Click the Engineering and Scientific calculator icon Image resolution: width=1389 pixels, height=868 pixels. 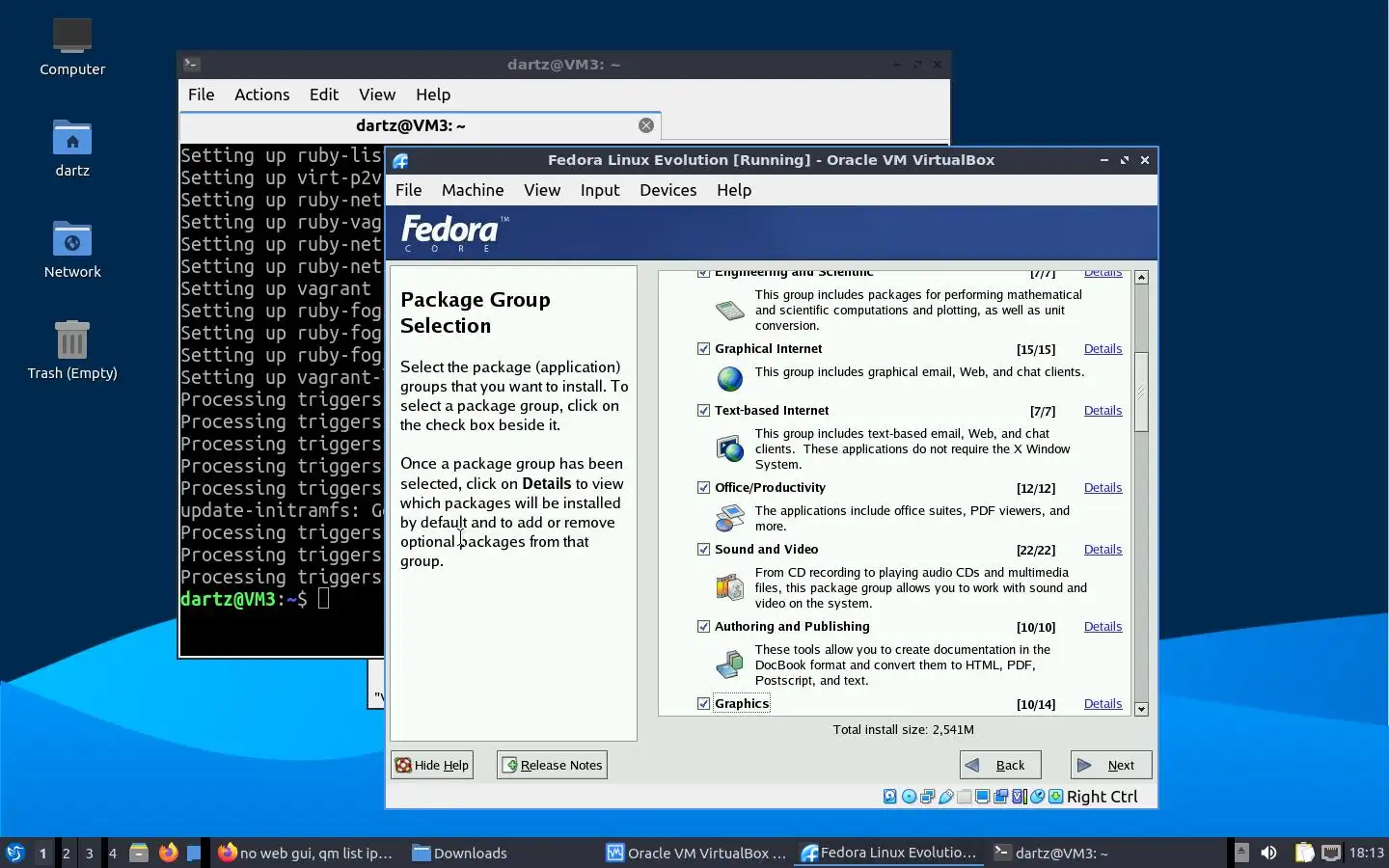[730, 311]
